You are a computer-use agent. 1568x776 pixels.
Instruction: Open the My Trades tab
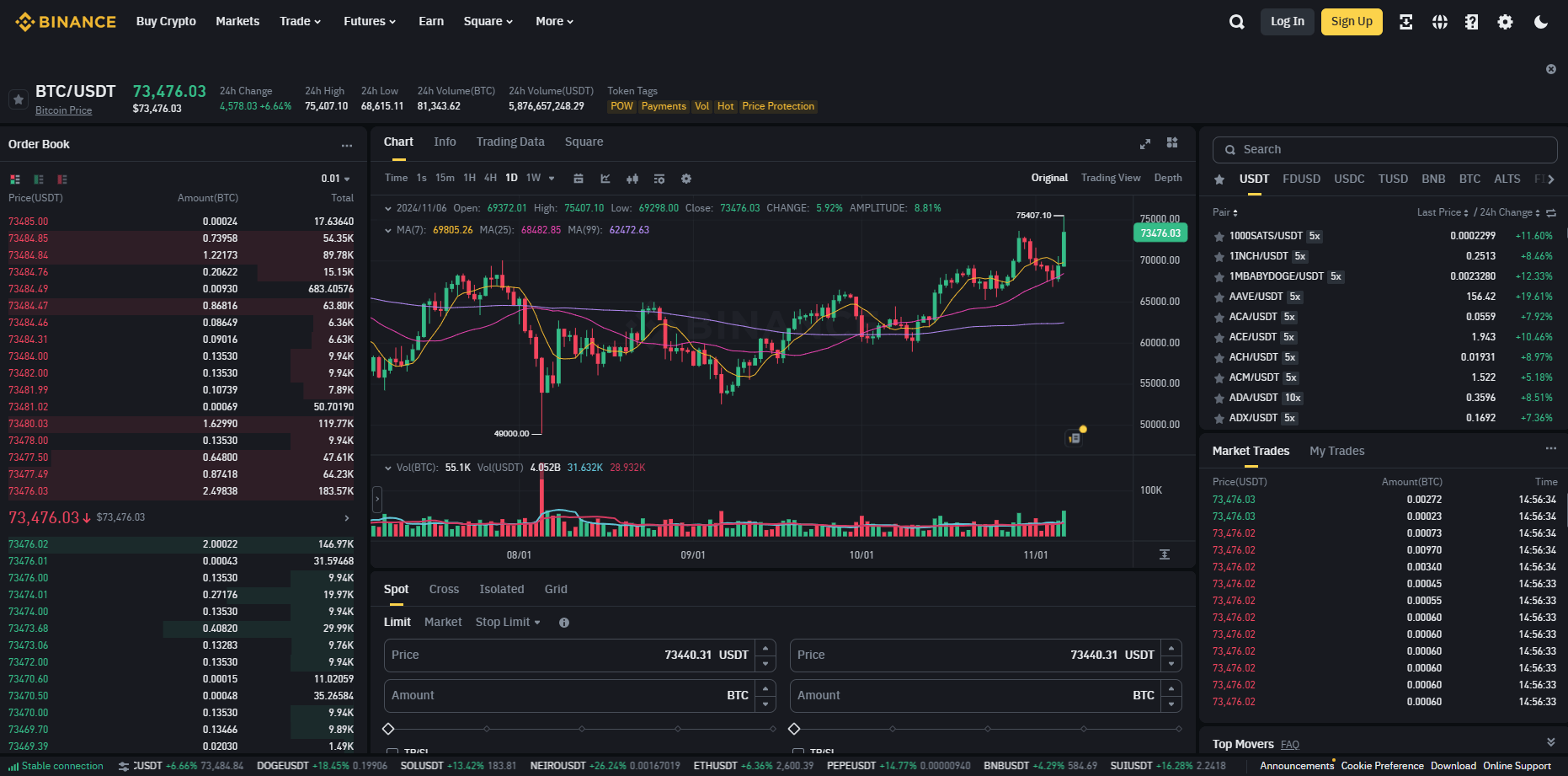coord(1337,451)
